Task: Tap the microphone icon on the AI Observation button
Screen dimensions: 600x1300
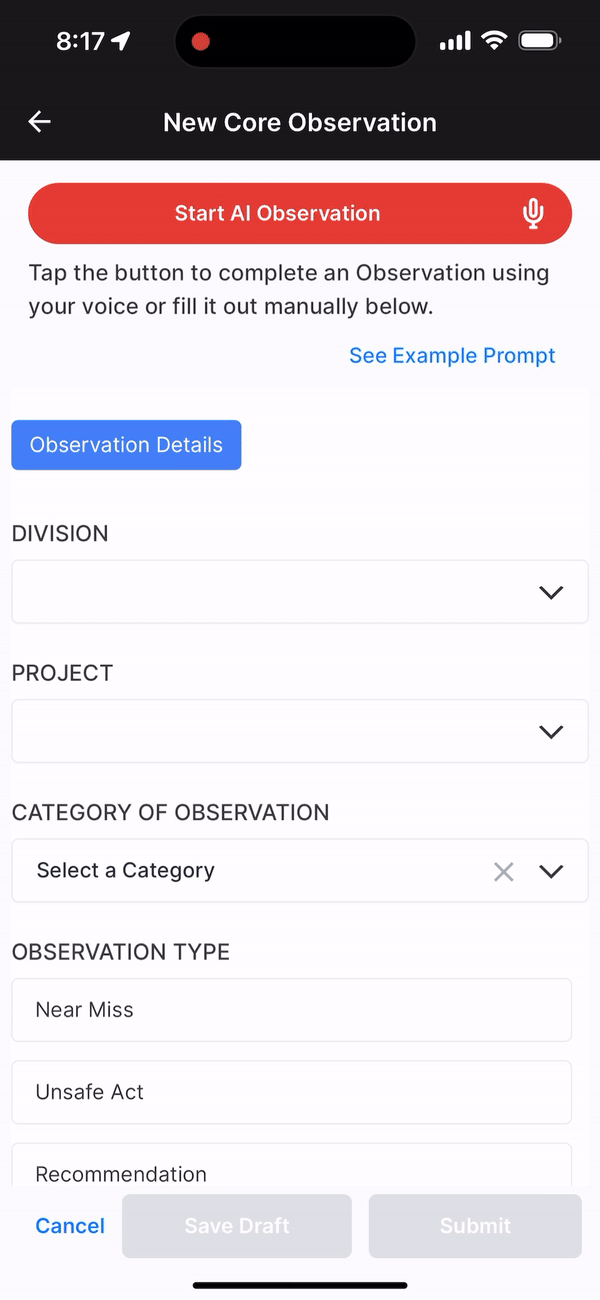Action: click(533, 213)
